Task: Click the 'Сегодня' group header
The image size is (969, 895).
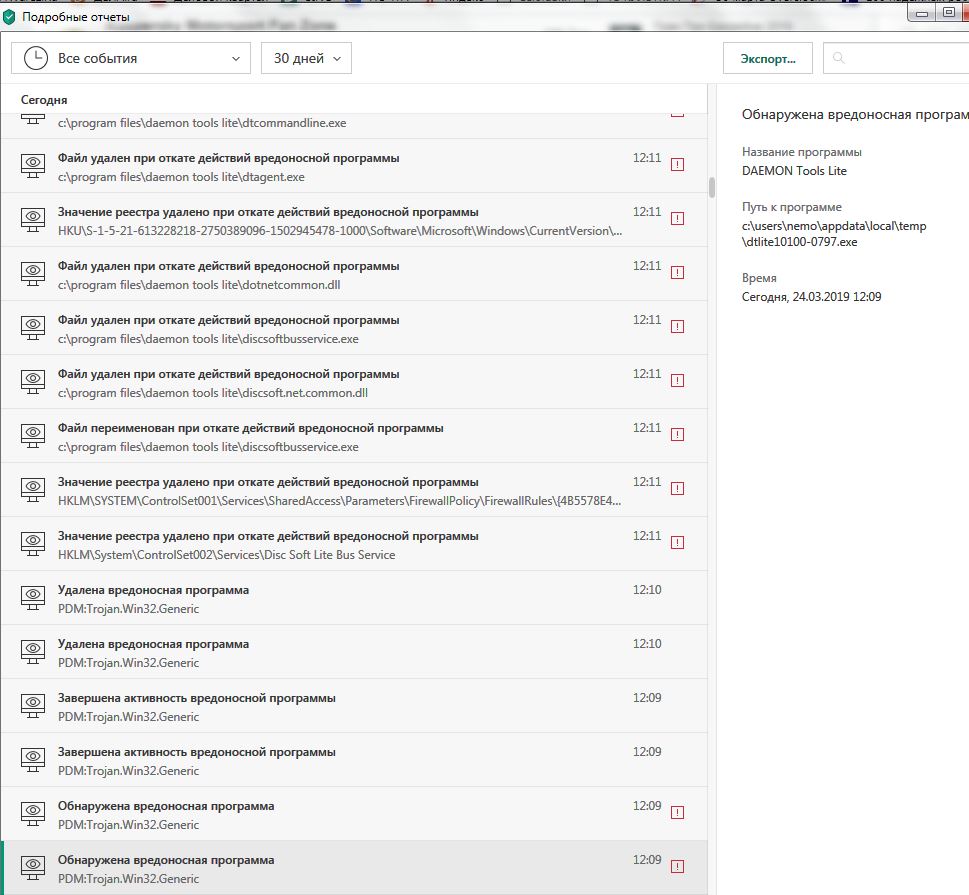Action: point(45,100)
